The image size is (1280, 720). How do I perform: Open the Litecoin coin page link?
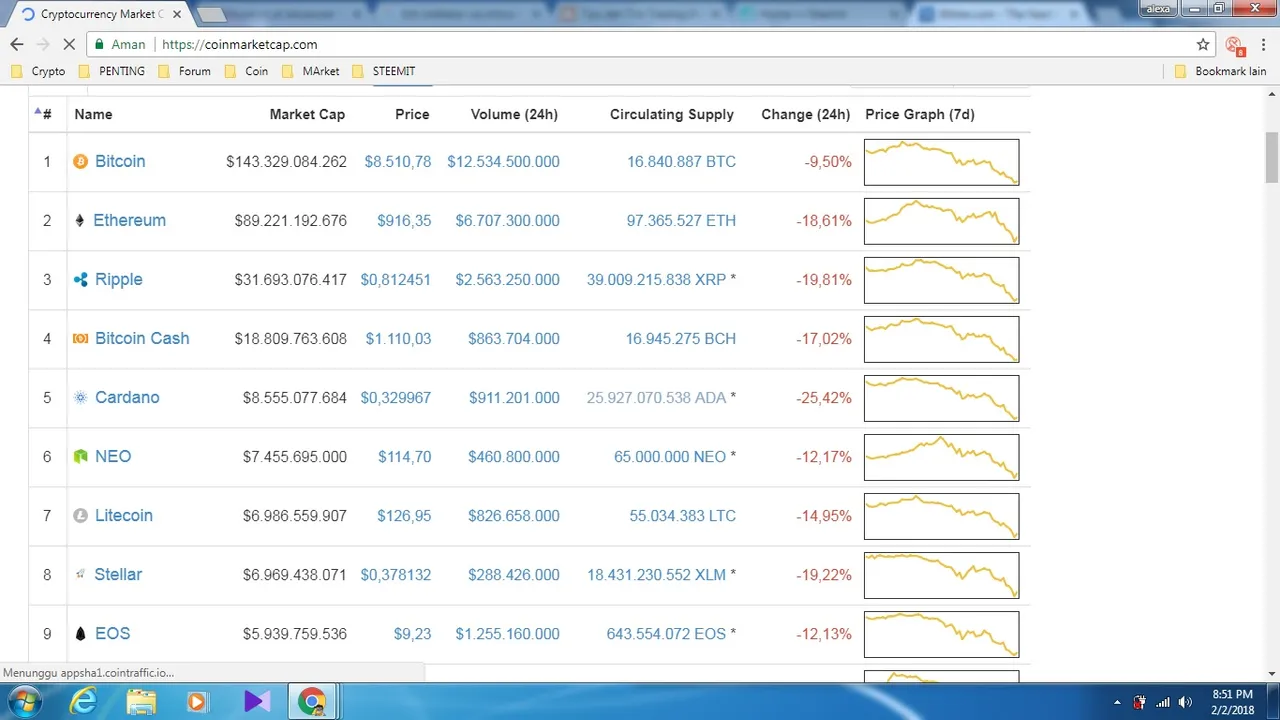pyautogui.click(x=124, y=515)
